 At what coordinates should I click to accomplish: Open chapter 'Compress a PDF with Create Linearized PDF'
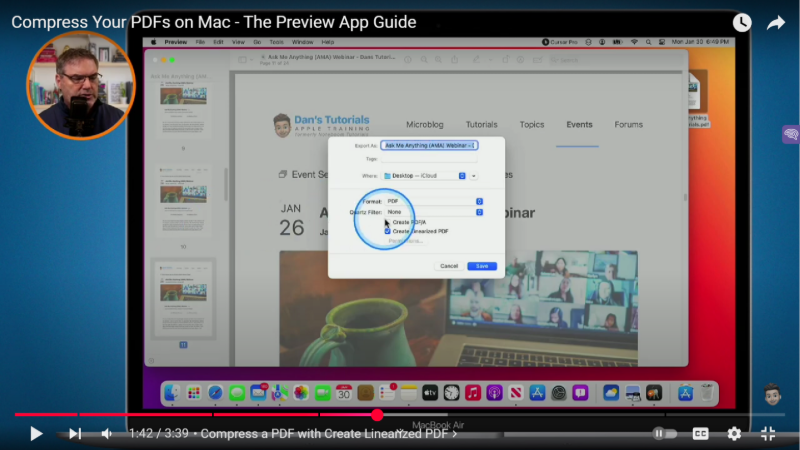[x=329, y=434]
